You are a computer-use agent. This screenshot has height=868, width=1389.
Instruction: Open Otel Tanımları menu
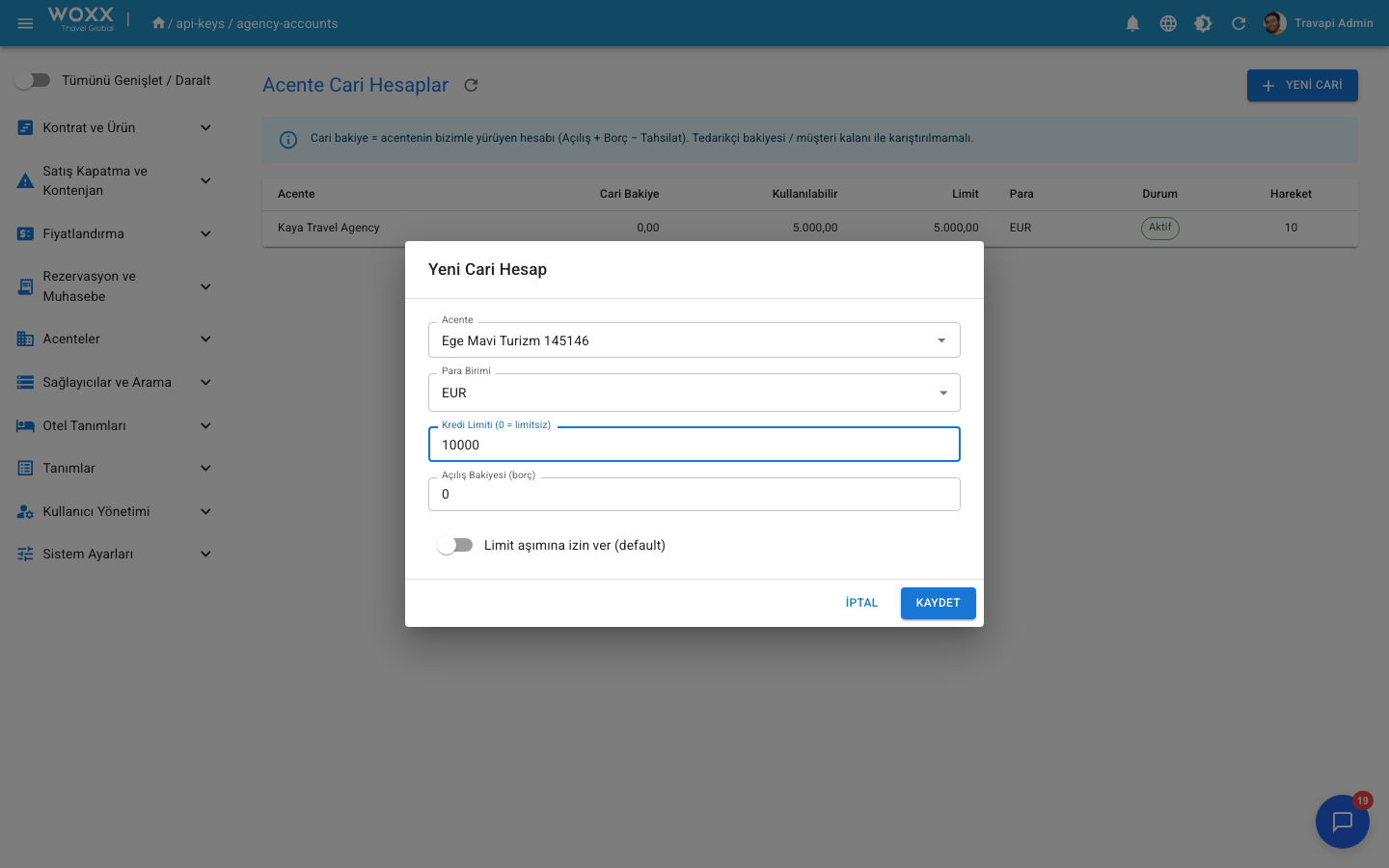coord(114,425)
